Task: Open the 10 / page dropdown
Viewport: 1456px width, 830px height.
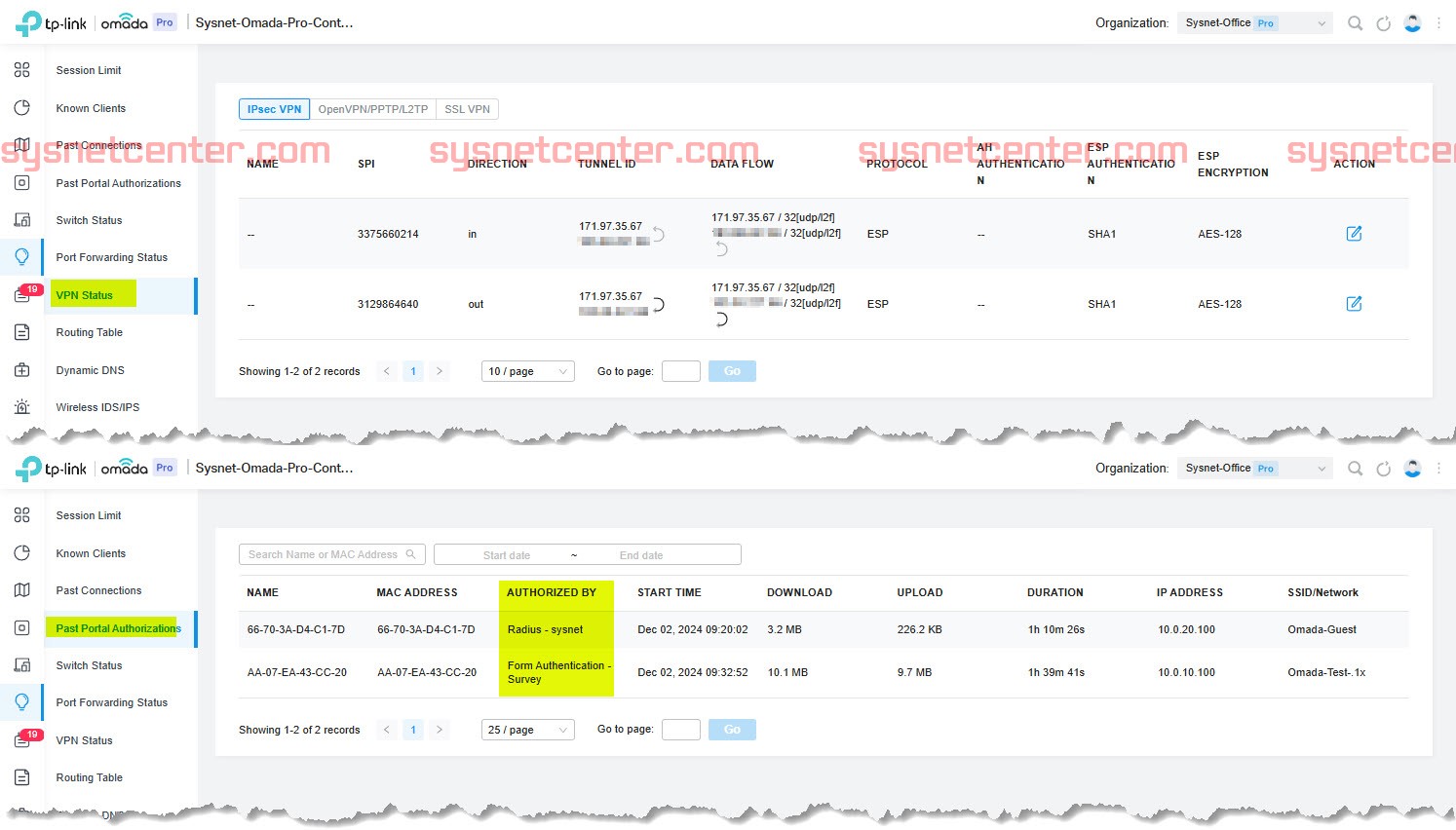Action: tap(528, 371)
